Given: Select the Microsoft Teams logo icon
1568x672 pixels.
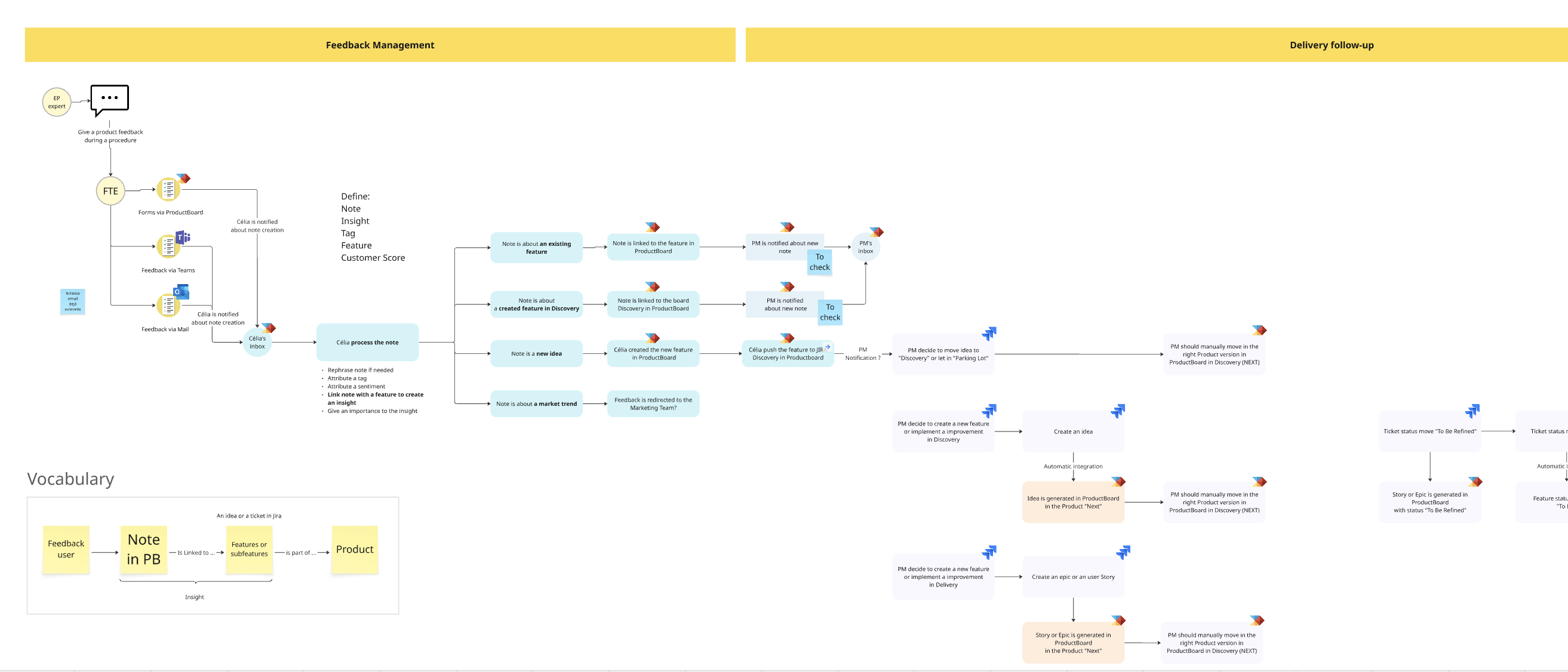Looking at the screenshot, I should (183, 237).
